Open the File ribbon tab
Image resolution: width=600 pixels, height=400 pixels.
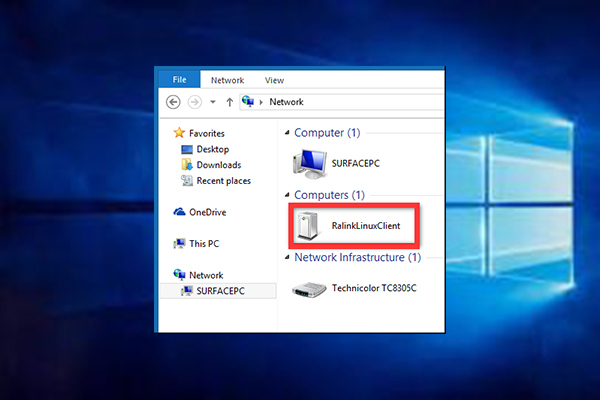[x=179, y=80]
